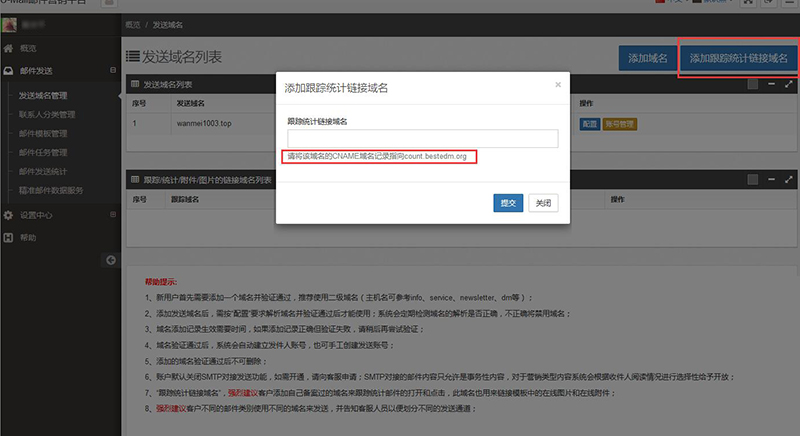Click the 设置中心 gear icon
800x436 pixels.
point(9,215)
